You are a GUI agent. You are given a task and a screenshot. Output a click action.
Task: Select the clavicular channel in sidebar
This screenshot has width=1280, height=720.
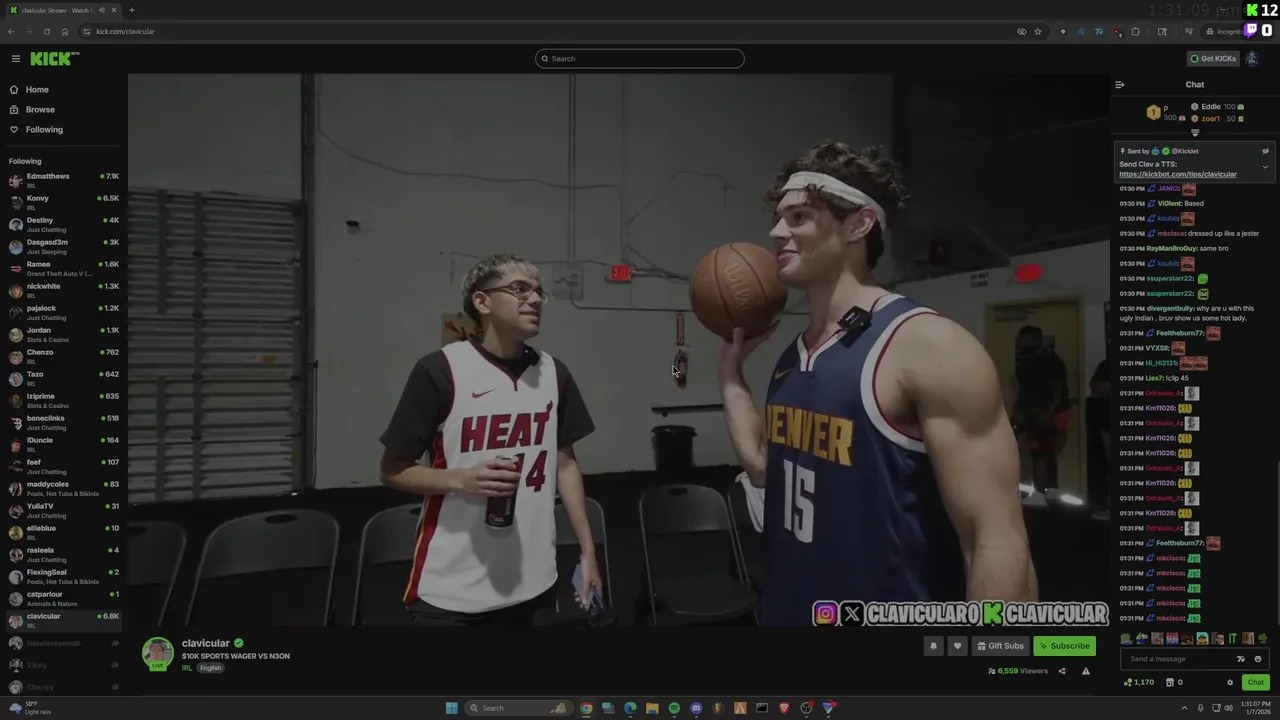click(x=64, y=621)
